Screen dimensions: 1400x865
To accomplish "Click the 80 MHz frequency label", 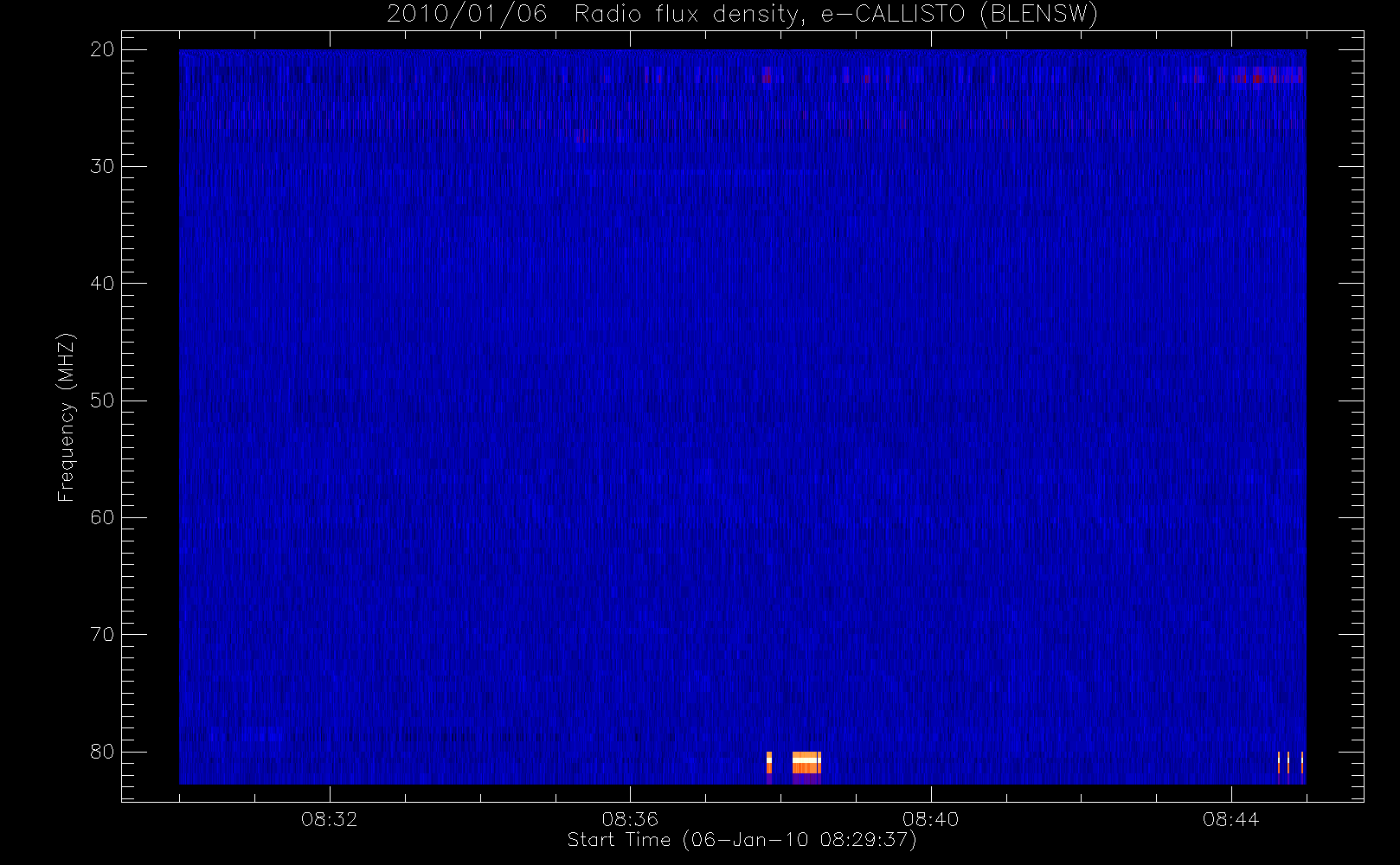I will tap(102, 751).
